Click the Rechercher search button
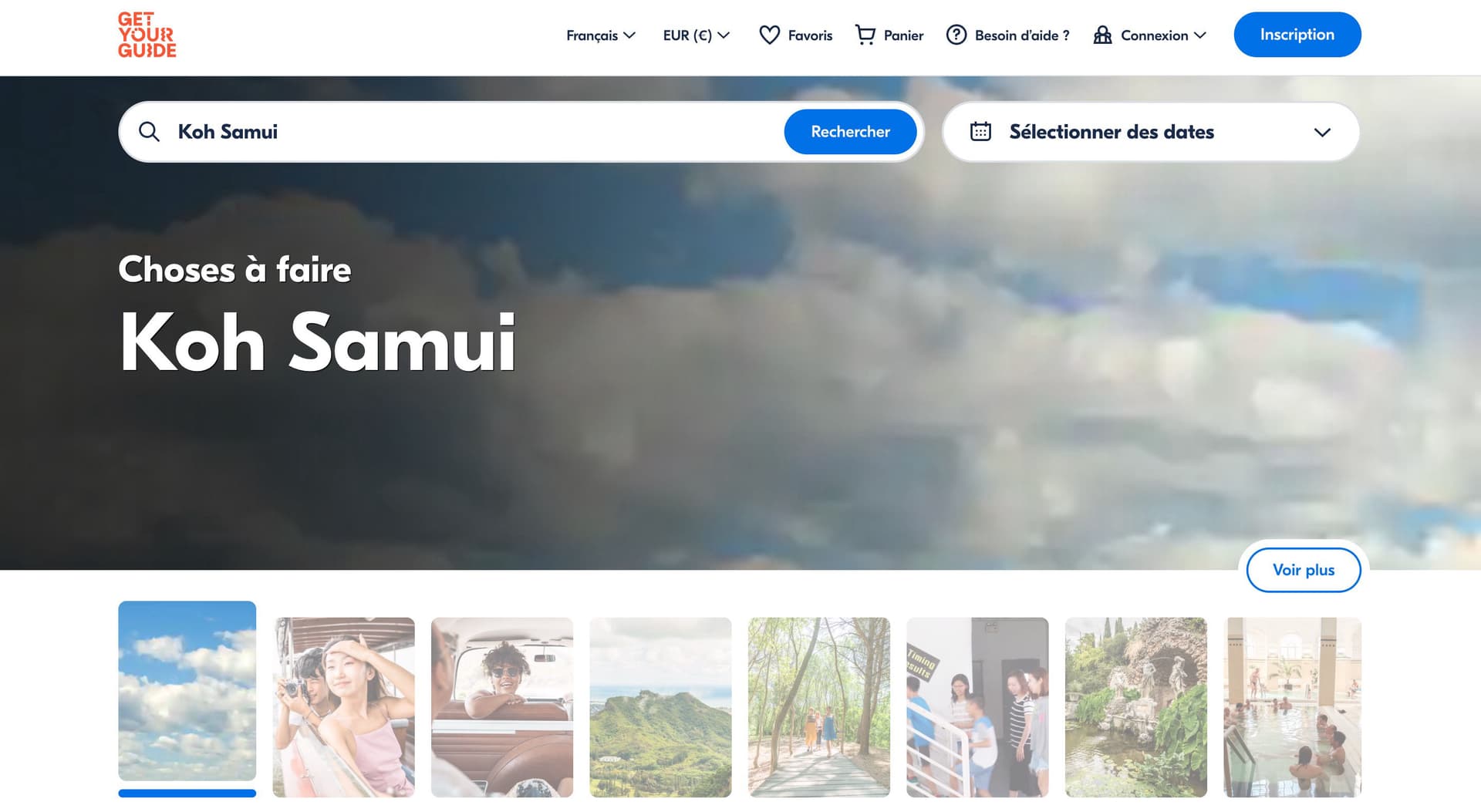This screenshot has width=1481, height=812. 850,132
